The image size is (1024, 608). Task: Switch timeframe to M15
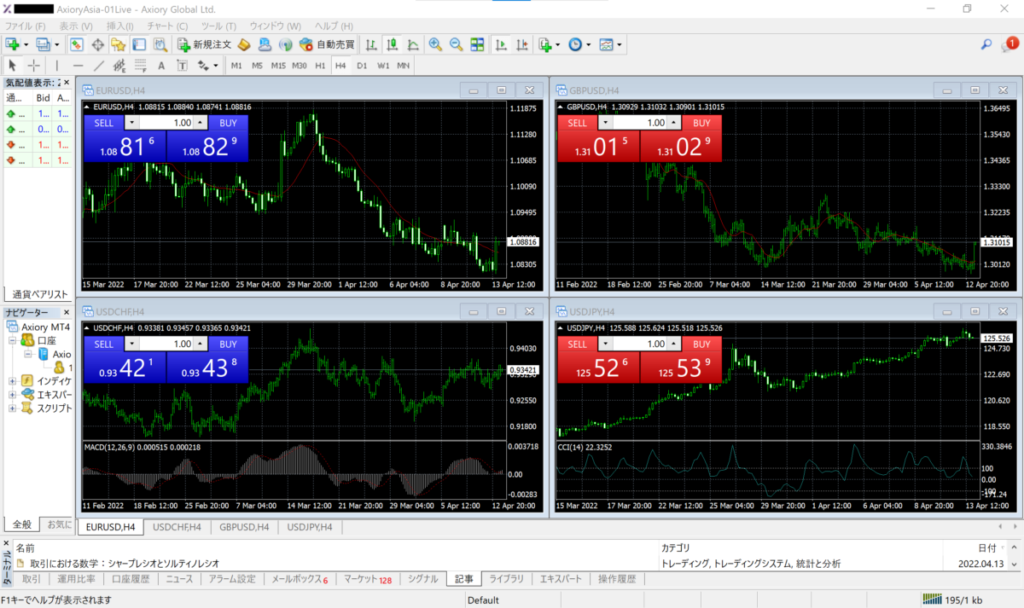click(278, 65)
